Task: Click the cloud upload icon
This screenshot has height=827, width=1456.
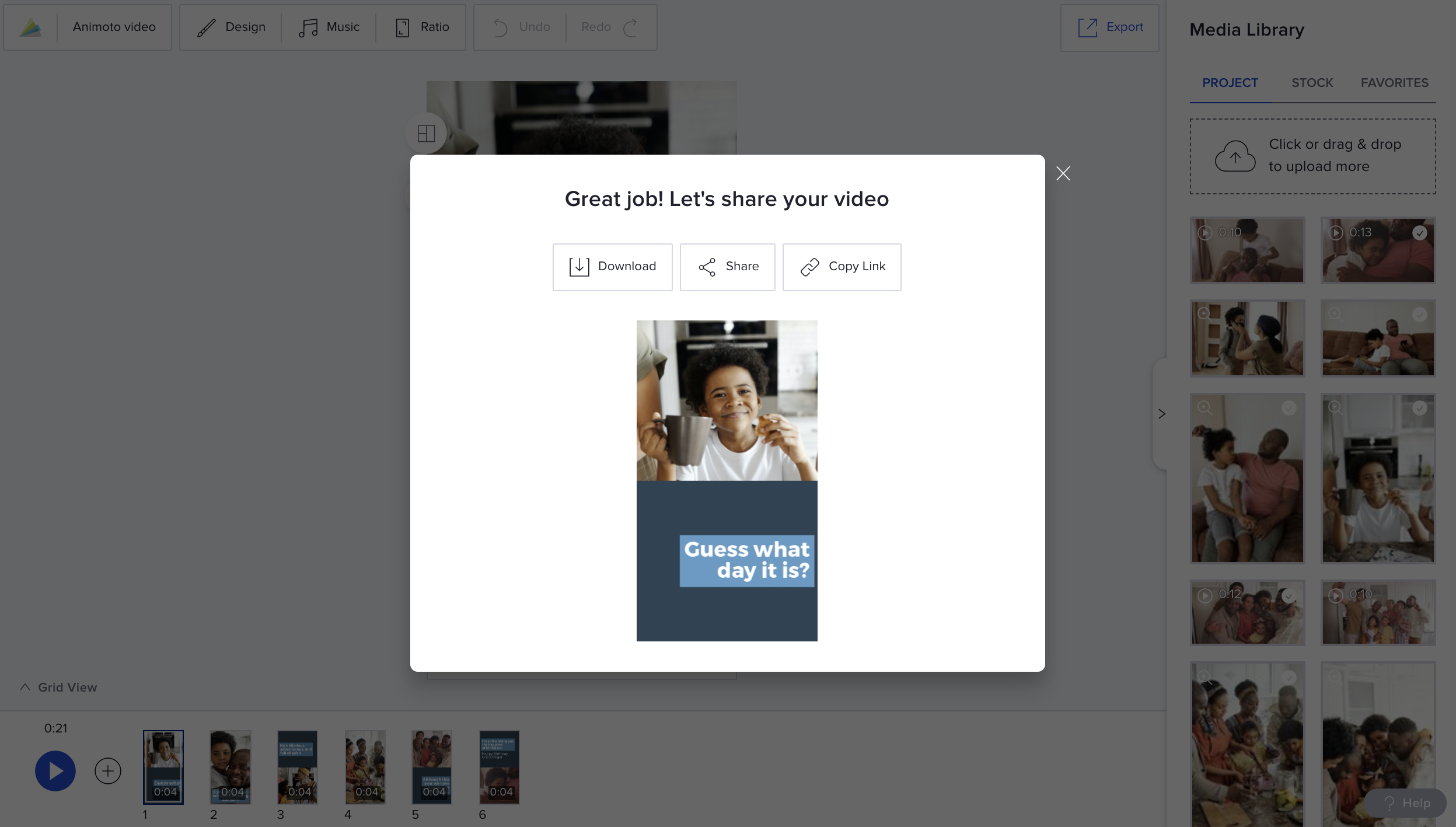Action: (1235, 156)
